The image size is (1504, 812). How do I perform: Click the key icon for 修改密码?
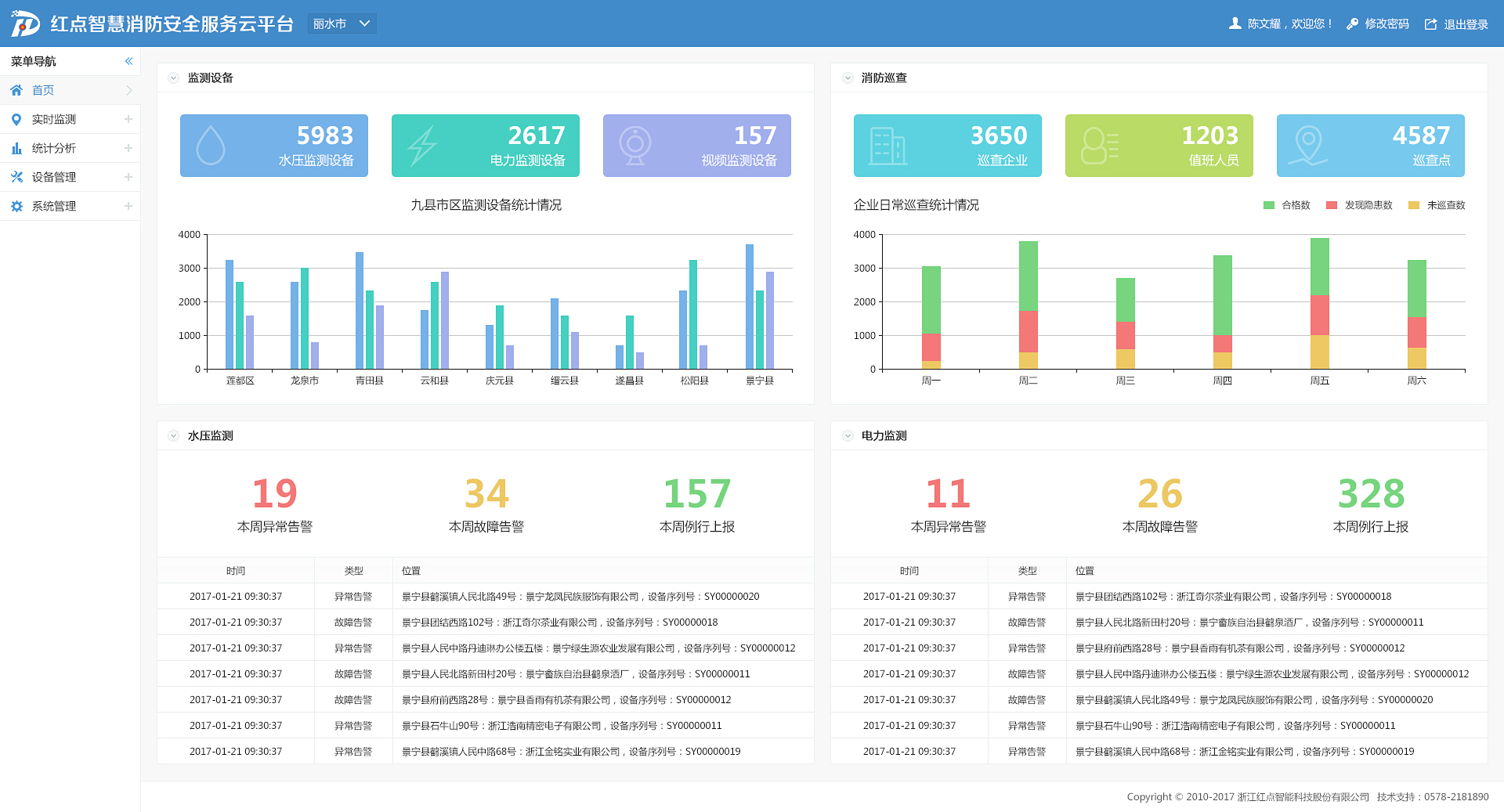click(x=1352, y=24)
